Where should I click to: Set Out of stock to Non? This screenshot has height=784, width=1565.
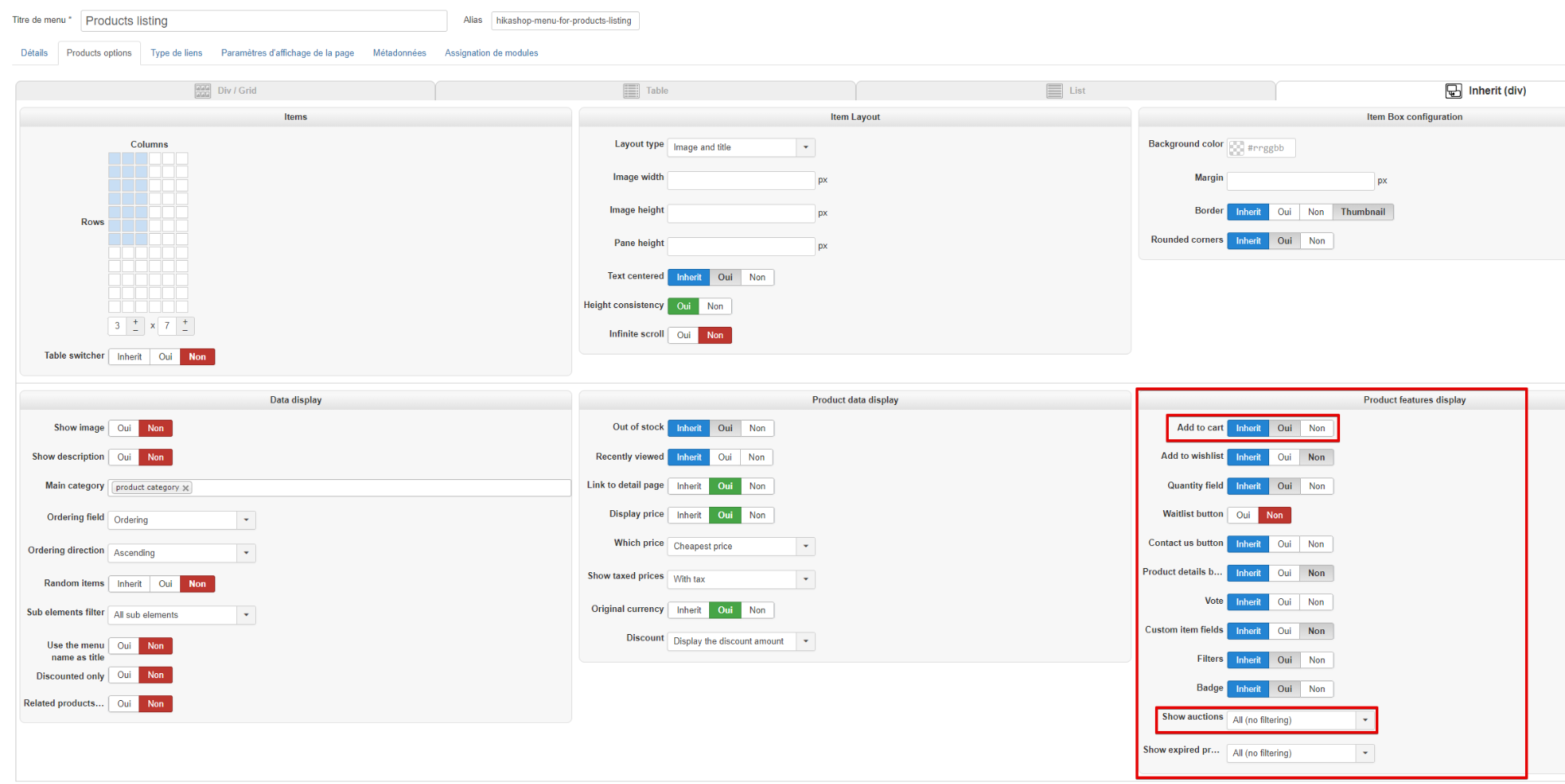(x=757, y=429)
